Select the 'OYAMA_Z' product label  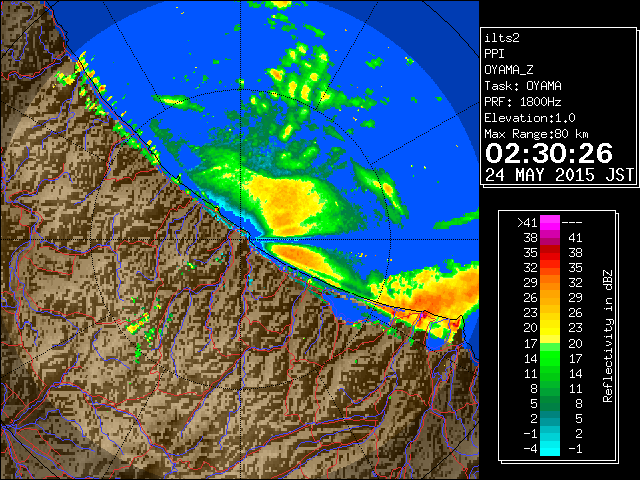(509, 70)
